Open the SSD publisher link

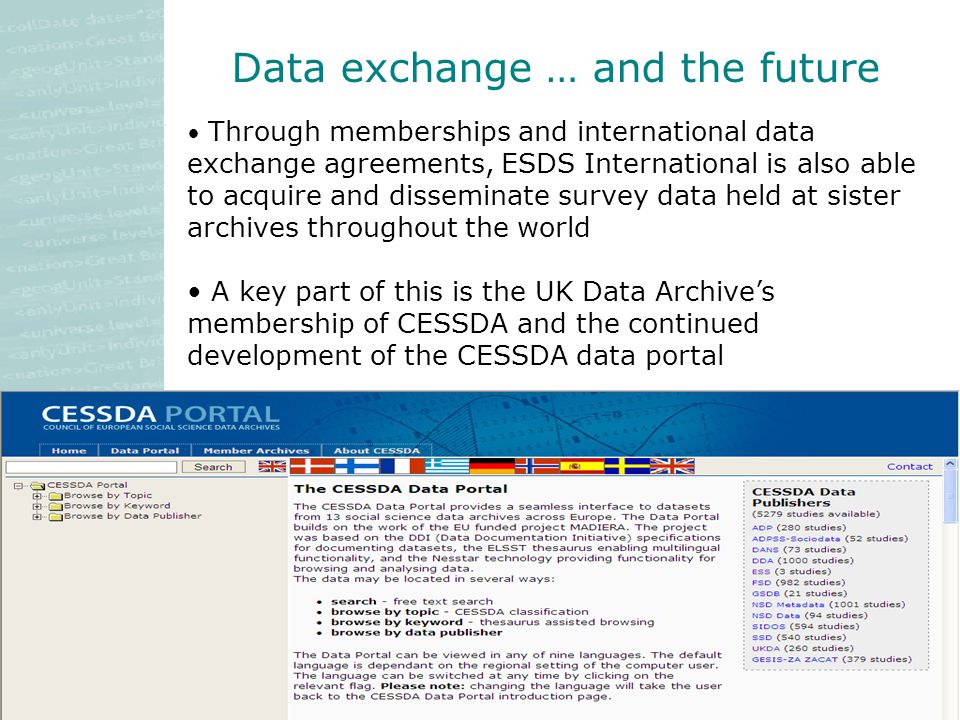coord(762,638)
